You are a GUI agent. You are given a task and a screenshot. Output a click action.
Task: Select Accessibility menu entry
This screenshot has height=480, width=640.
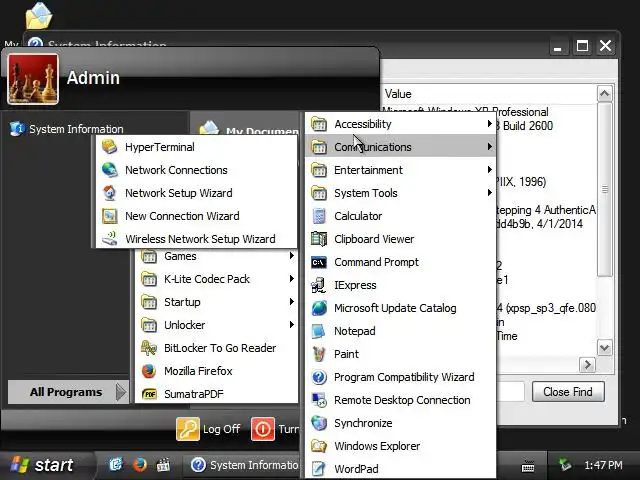point(401,124)
